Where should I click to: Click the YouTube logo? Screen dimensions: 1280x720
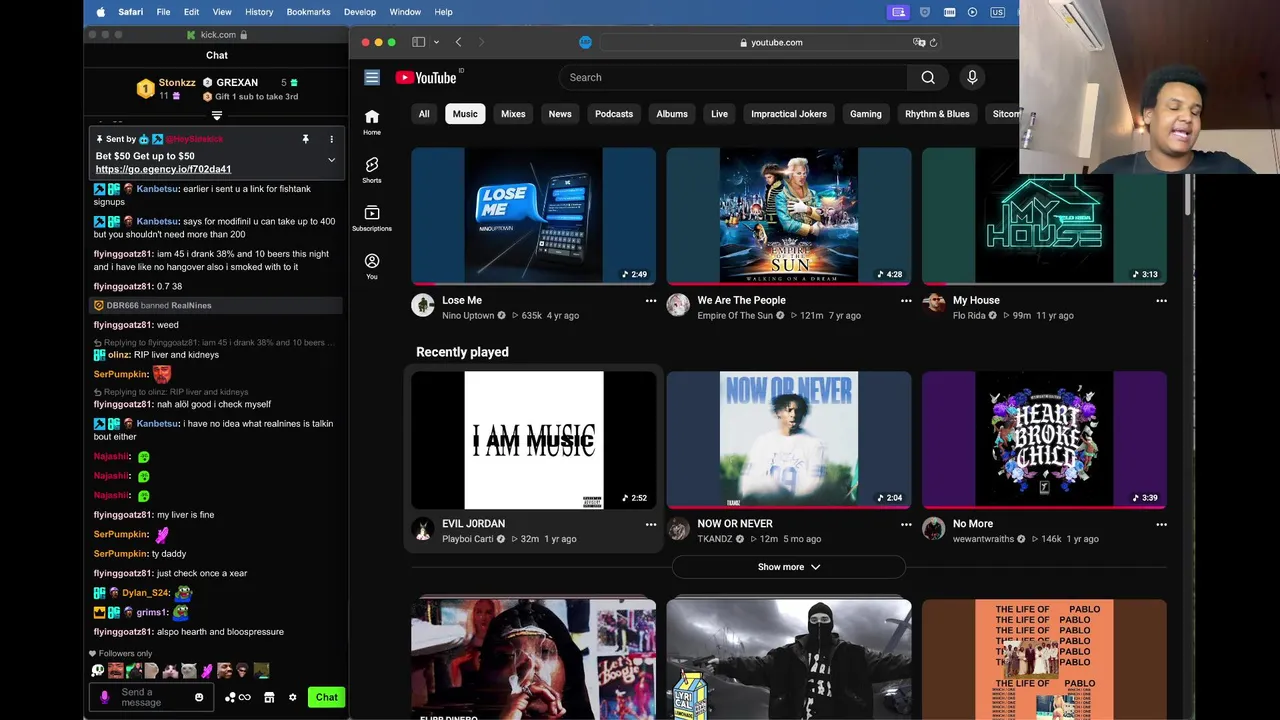click(426, 77)
